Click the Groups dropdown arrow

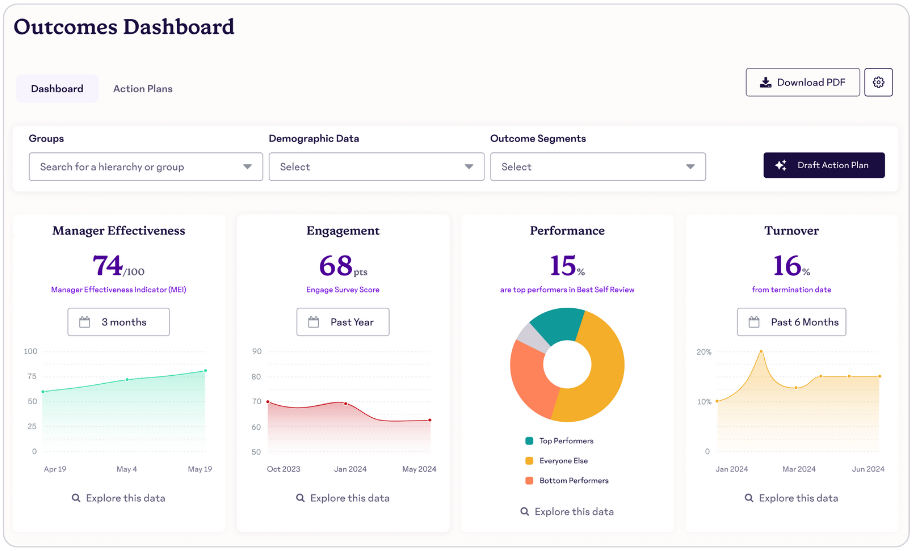[x=247, y=167]
